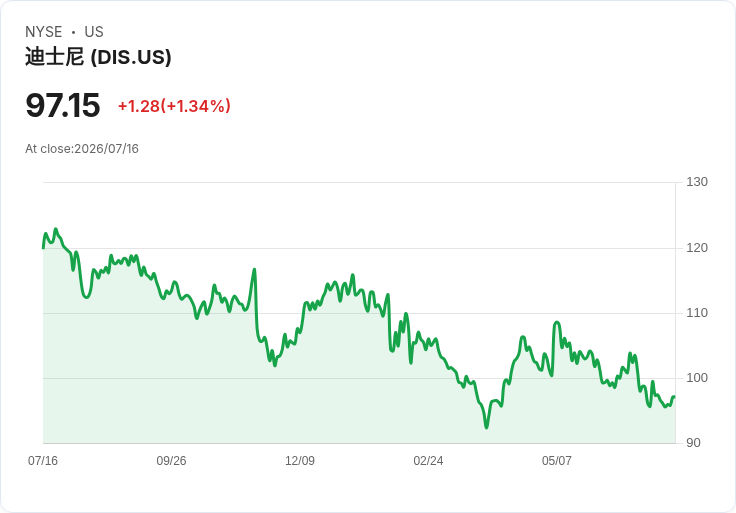Click the last data point of the line
Viewport: 736px width, 513px height.
[x=675, y=397]
